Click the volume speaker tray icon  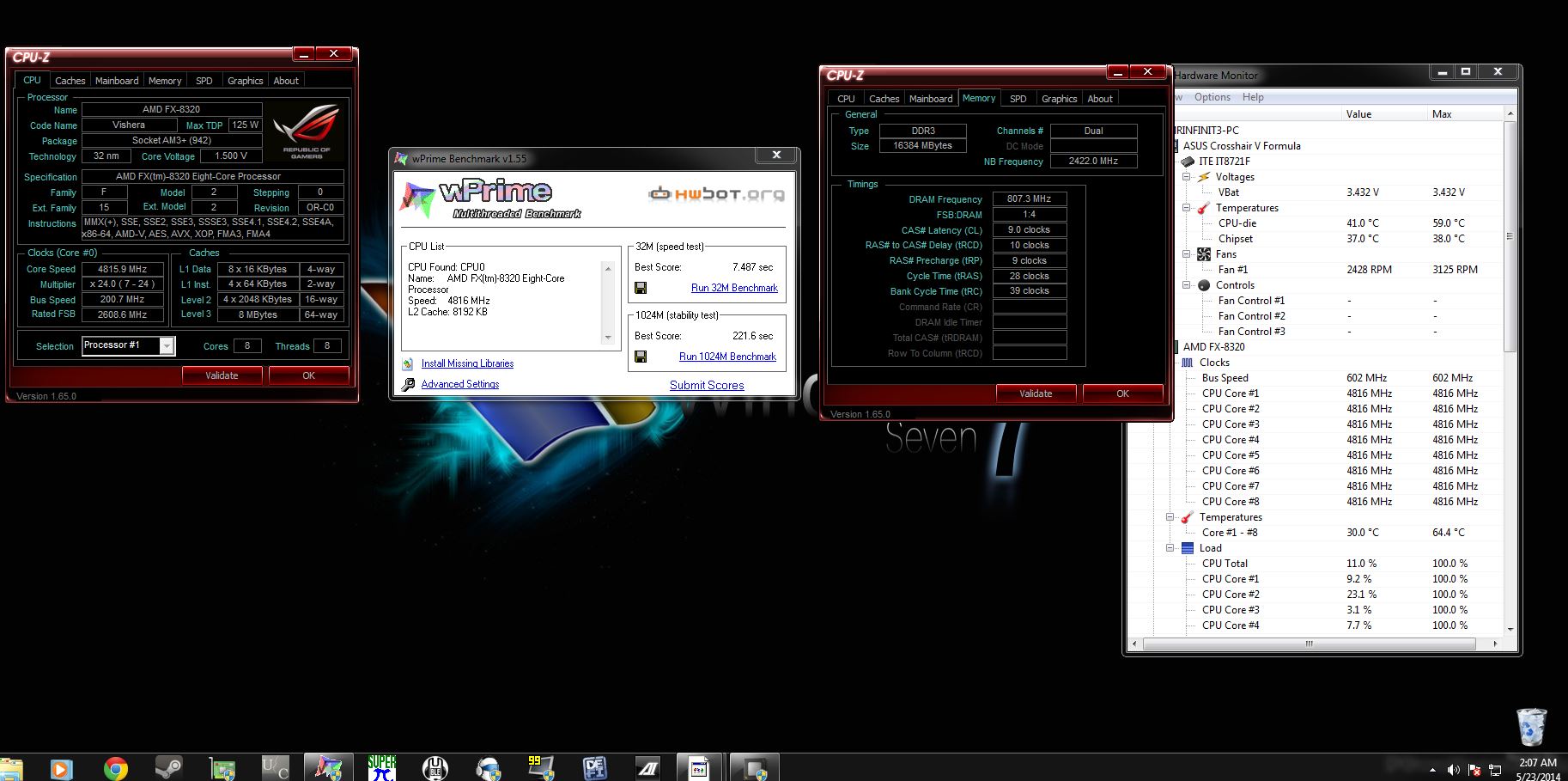pos(1453,770)
